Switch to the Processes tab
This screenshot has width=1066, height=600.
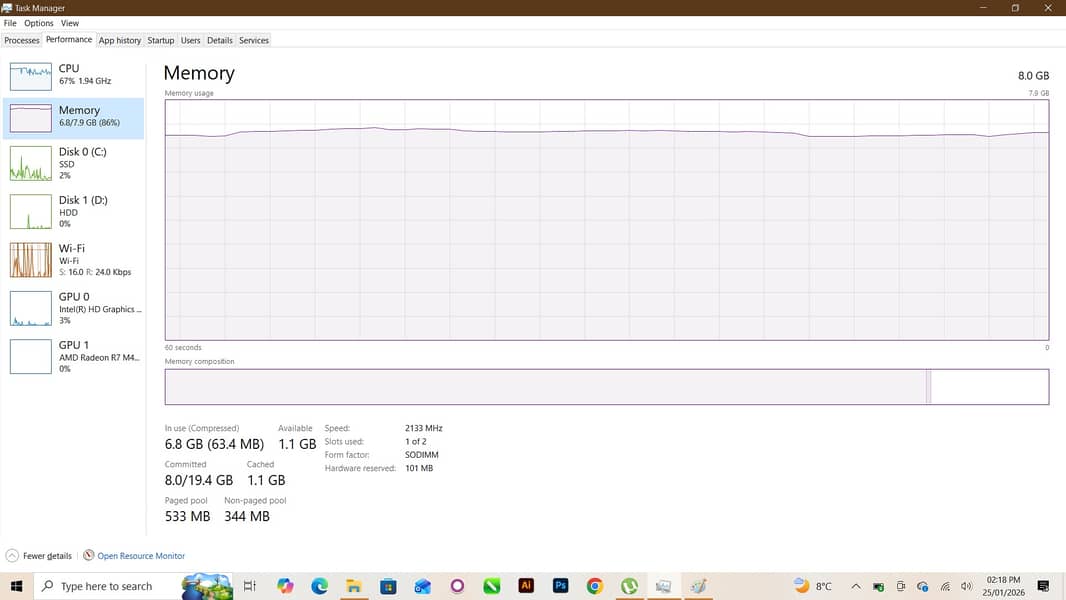coord(21,40)
